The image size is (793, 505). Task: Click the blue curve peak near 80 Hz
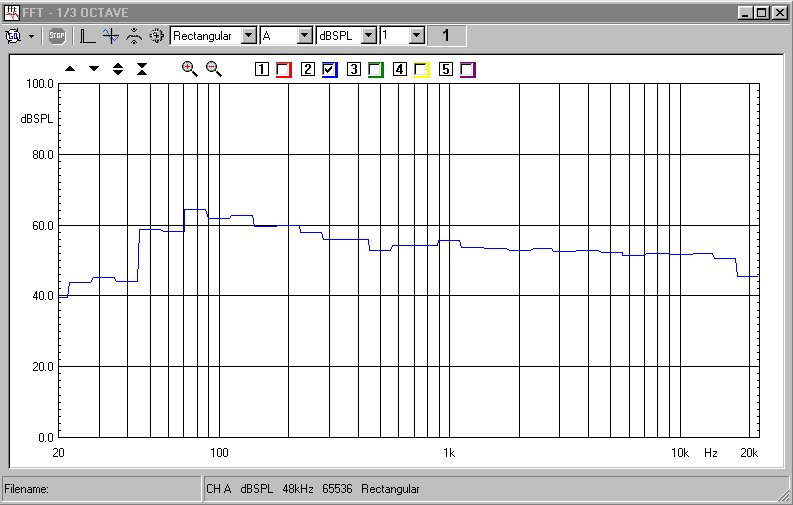tap(195, 209)
